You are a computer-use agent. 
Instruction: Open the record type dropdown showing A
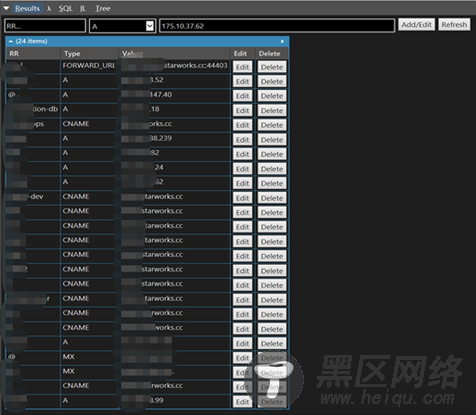(x=122, y=26)
